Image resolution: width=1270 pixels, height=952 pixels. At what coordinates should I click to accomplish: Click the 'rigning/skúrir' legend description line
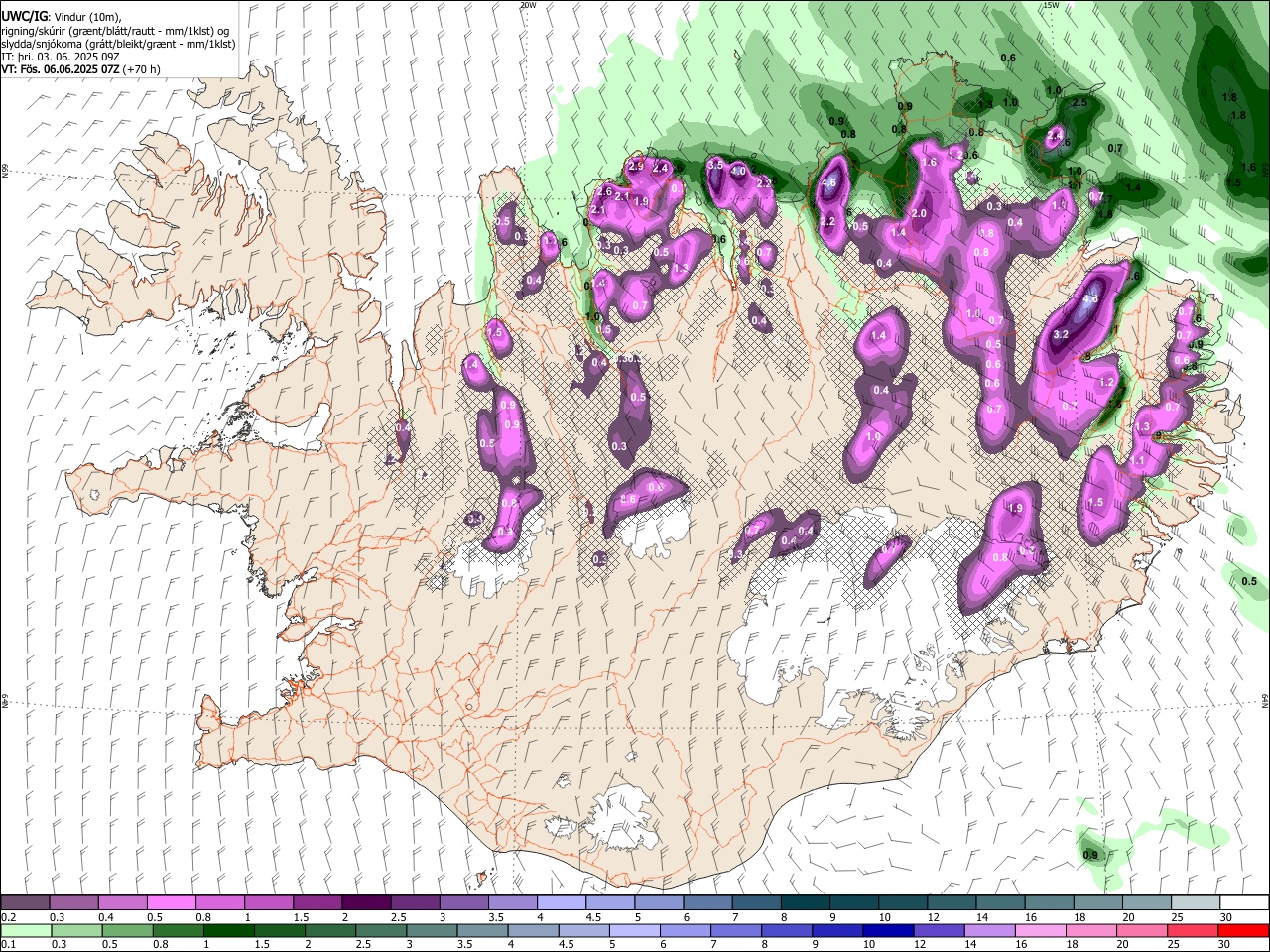(x=116, y=30)
